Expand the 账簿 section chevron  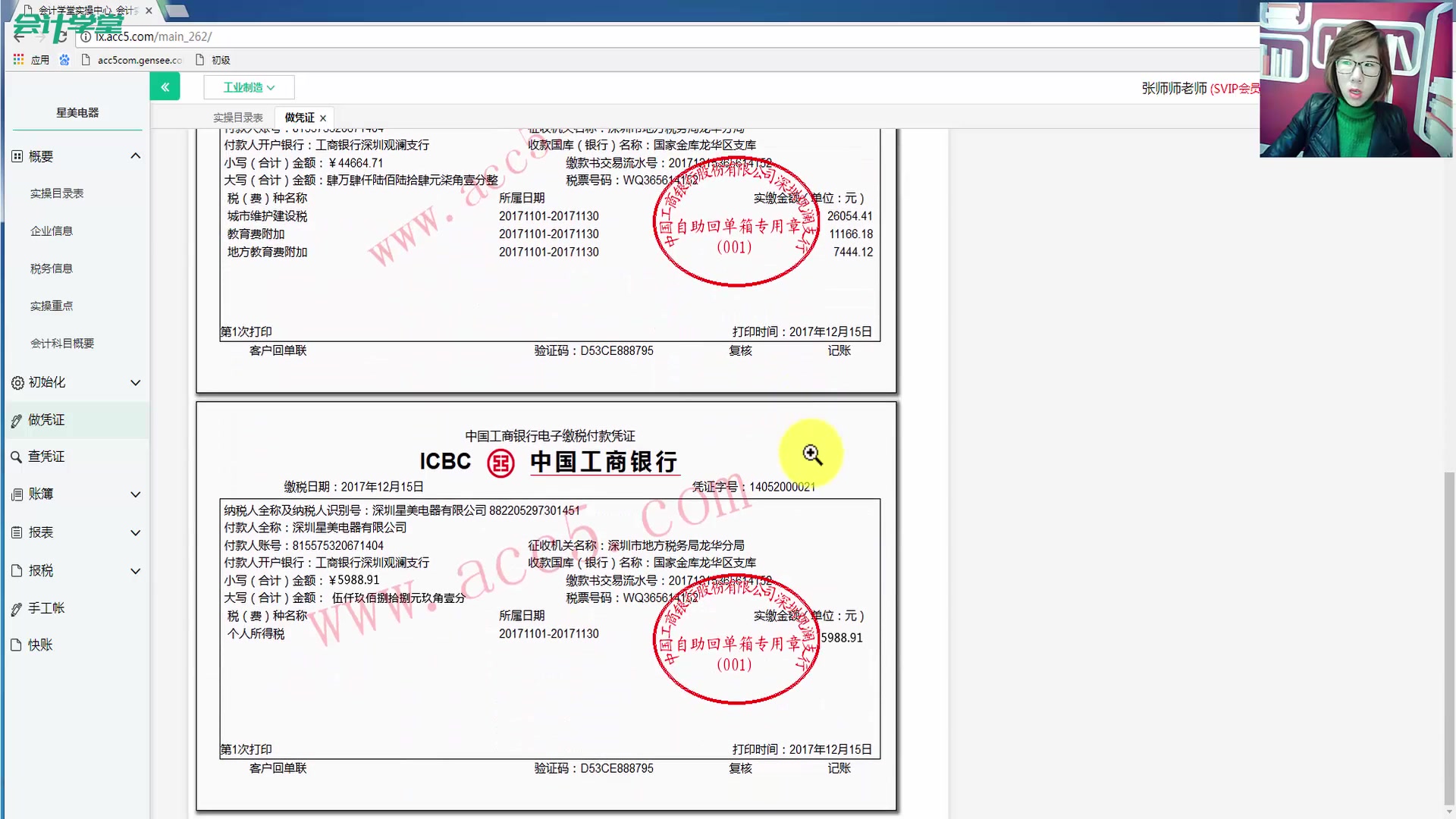point(136,494)
